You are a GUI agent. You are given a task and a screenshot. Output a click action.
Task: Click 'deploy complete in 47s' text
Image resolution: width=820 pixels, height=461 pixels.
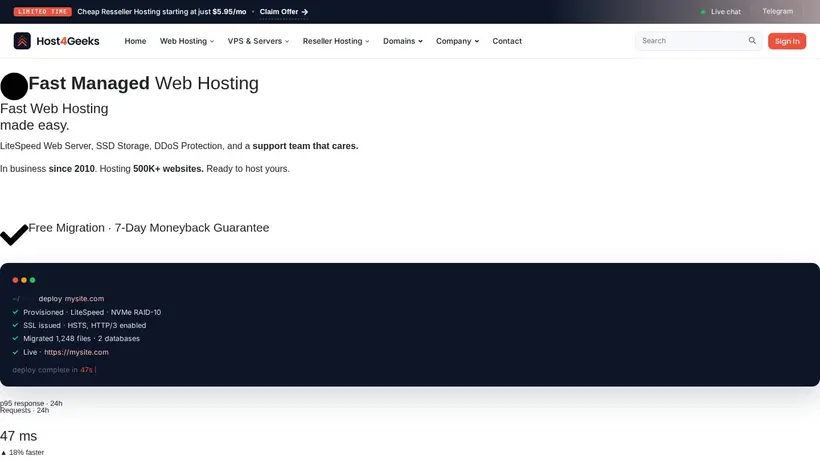click(x=52, y=370)
